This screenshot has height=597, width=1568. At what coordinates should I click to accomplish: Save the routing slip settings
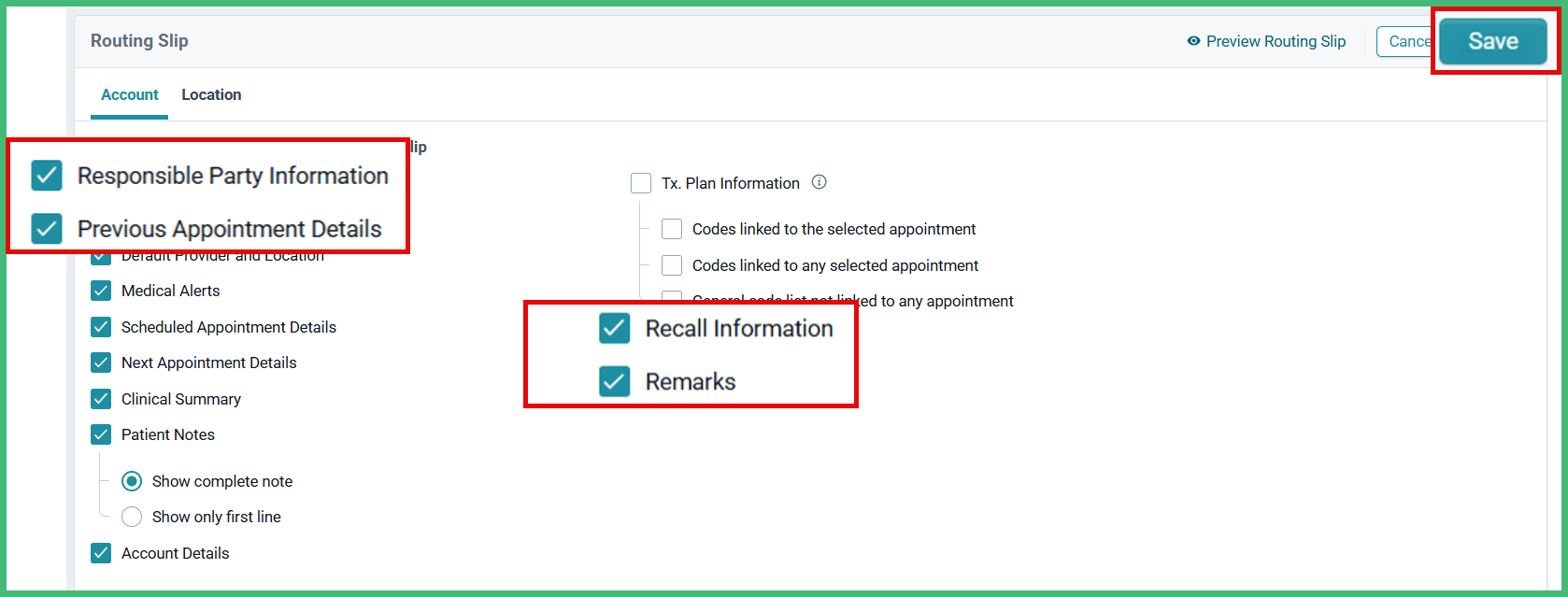[x=1492, y=41]
